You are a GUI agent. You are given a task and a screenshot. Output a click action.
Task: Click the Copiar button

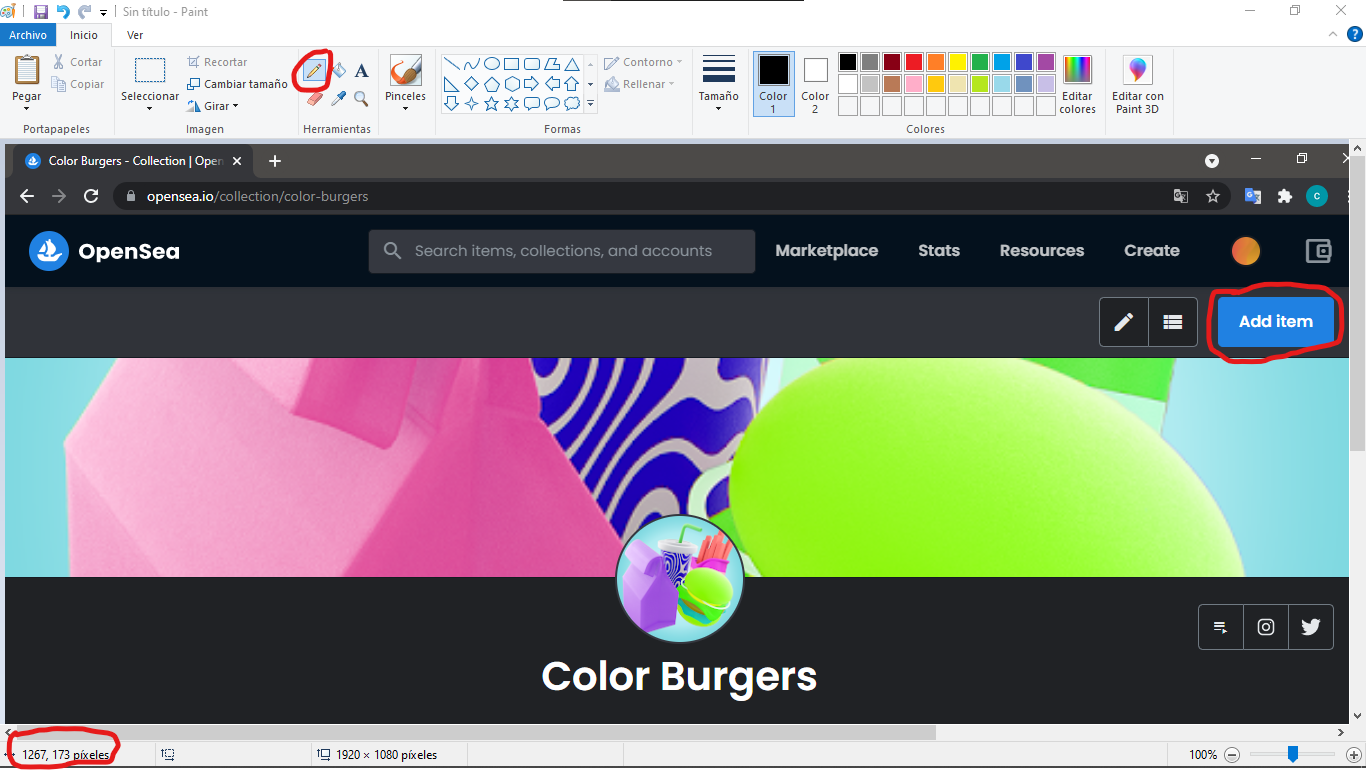tap(78, 84)
